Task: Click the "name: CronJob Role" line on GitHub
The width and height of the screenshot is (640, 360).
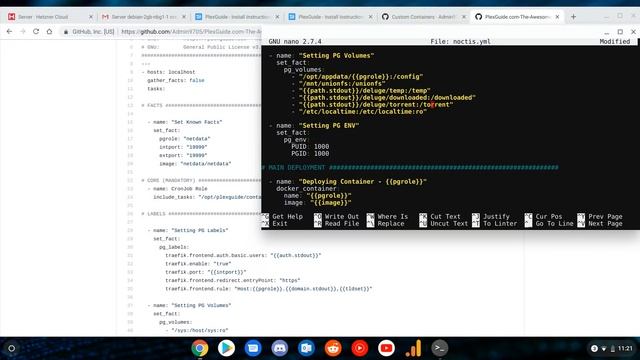Action: [x=178, y=189]
